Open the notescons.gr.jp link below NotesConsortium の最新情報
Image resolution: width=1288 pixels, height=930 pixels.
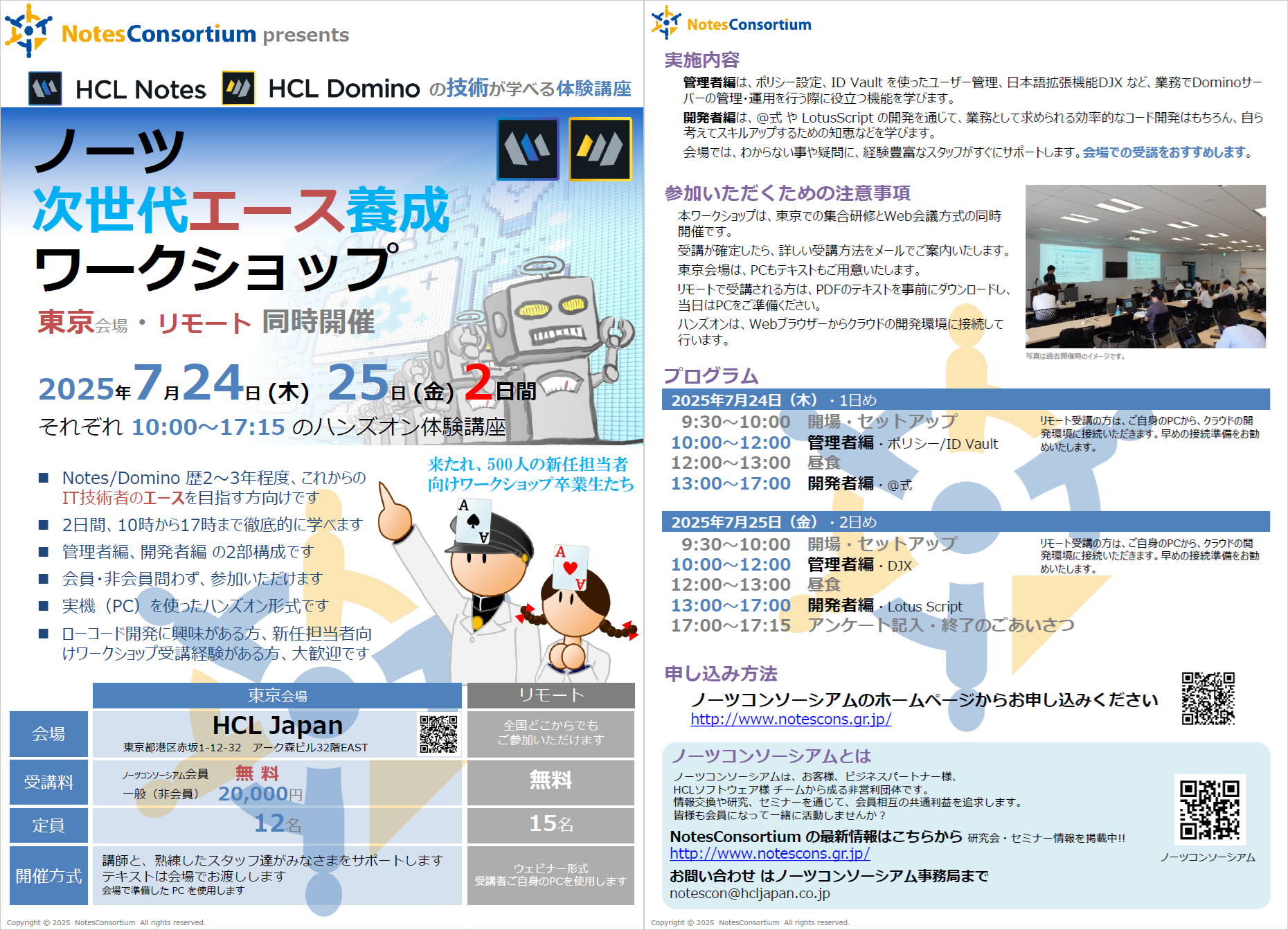click(770, 854)
